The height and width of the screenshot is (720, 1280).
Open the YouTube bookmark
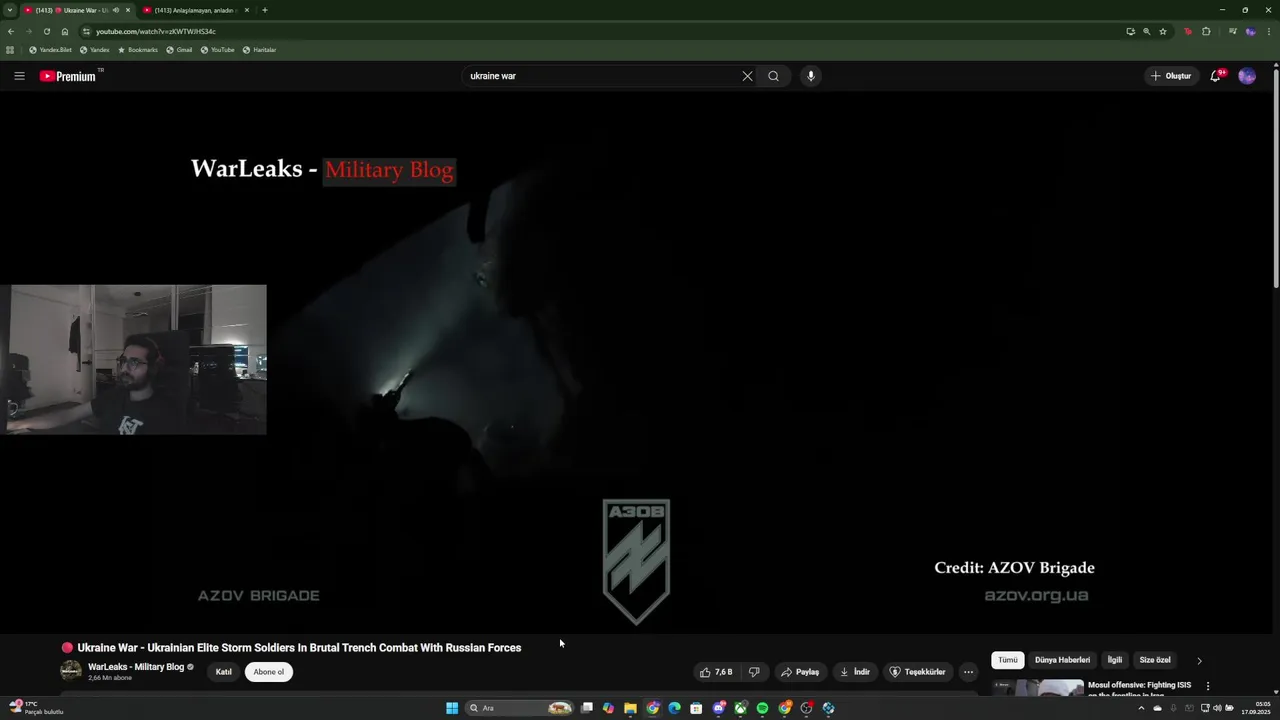(x=217, y=50)
